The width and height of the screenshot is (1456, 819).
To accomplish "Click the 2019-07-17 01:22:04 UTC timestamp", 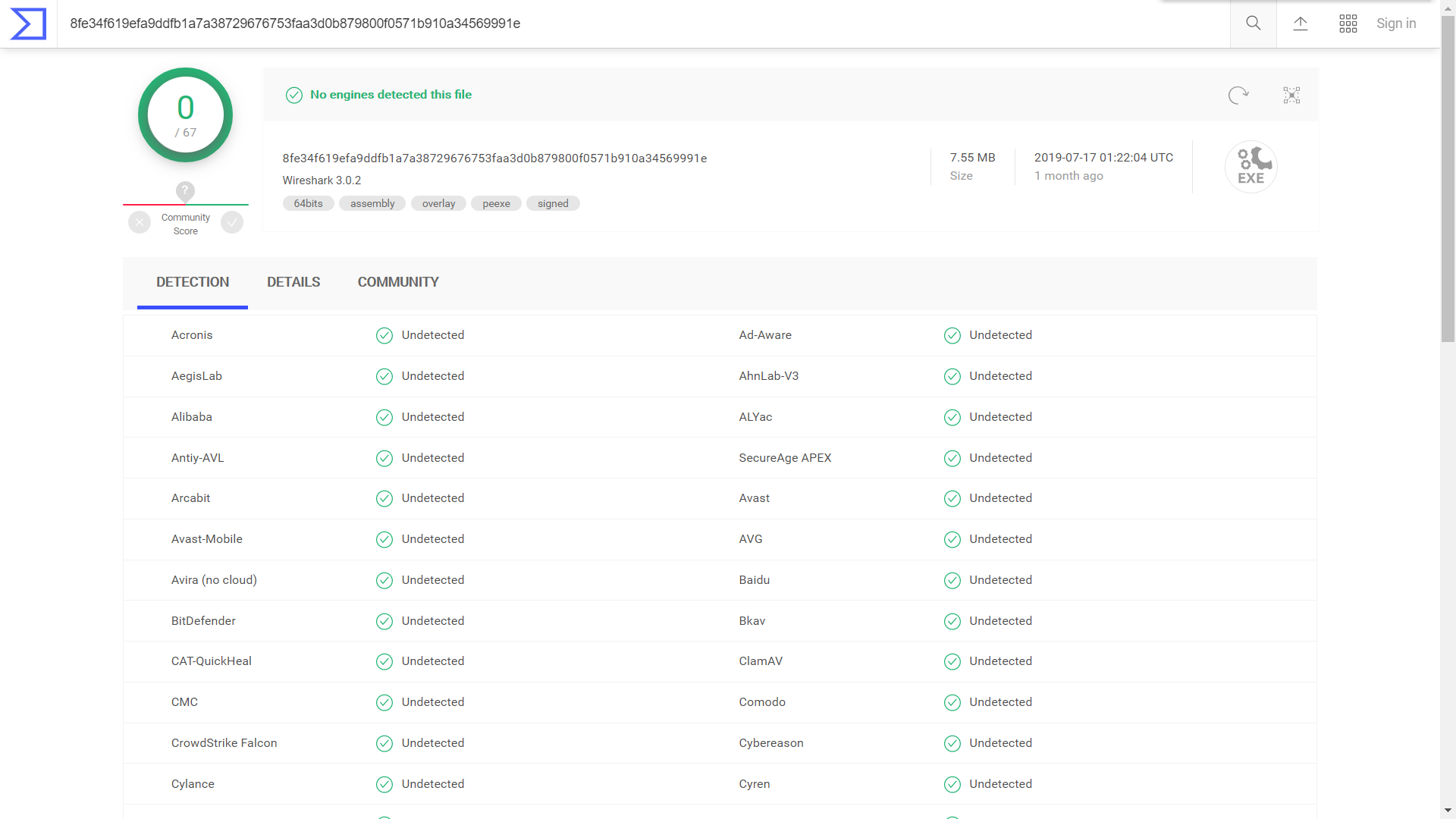I will [1103, 158].
